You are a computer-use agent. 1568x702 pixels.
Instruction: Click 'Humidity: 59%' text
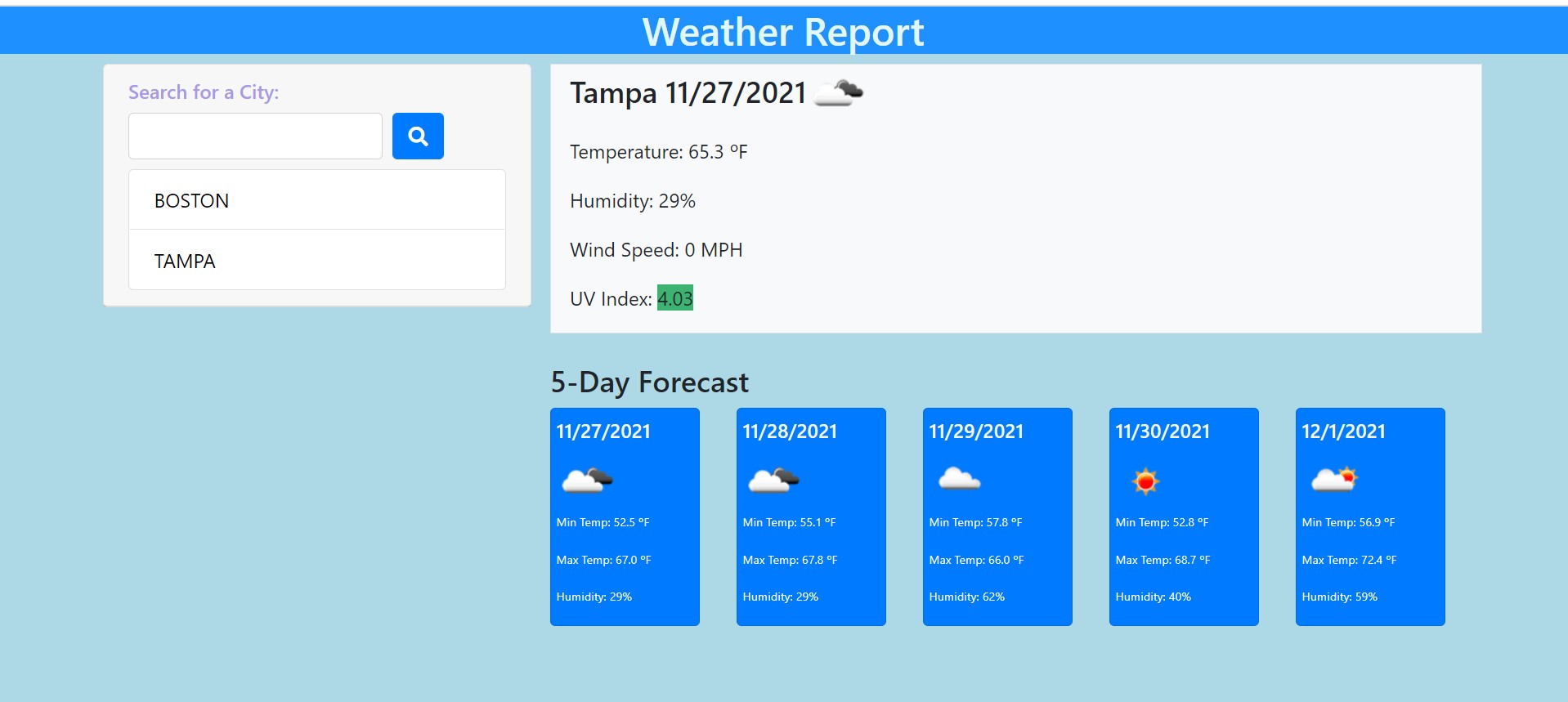(x=1339, y=597)
